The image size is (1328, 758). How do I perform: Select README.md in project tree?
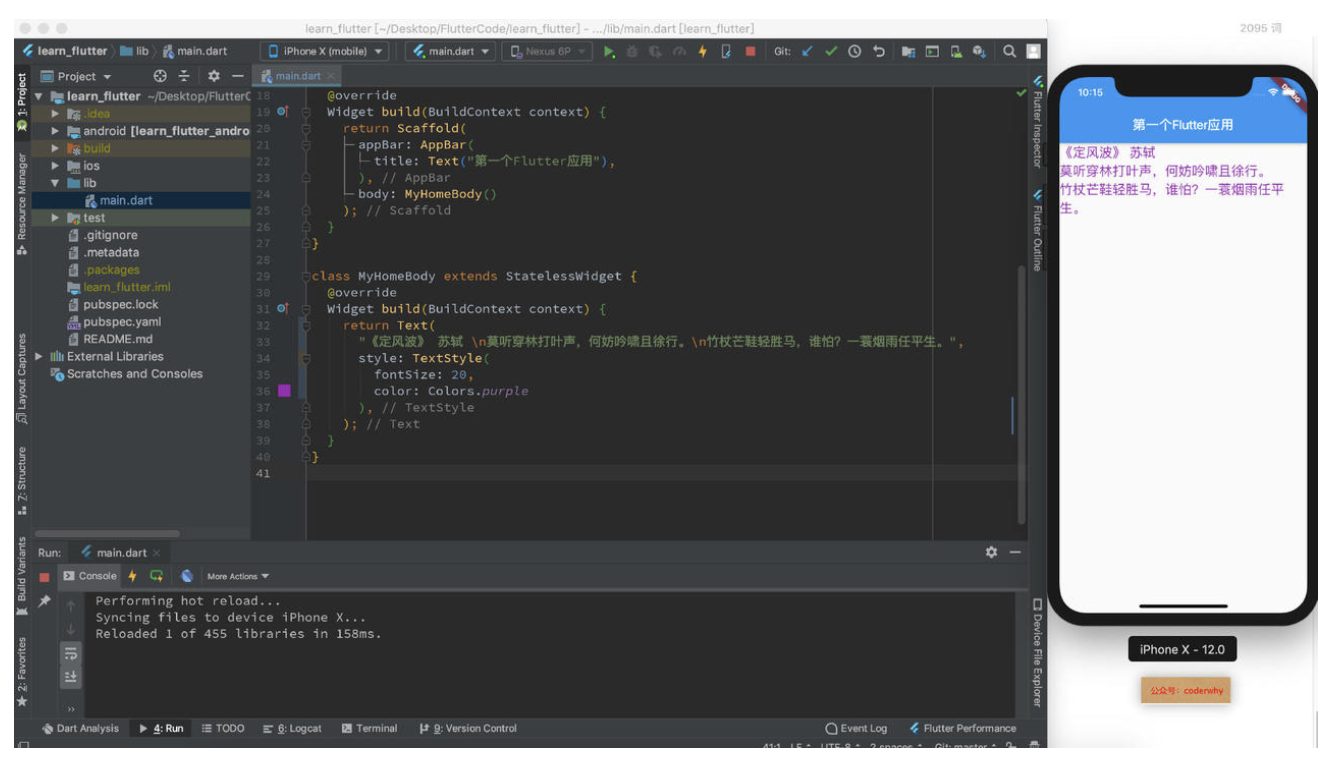[110, 339]
